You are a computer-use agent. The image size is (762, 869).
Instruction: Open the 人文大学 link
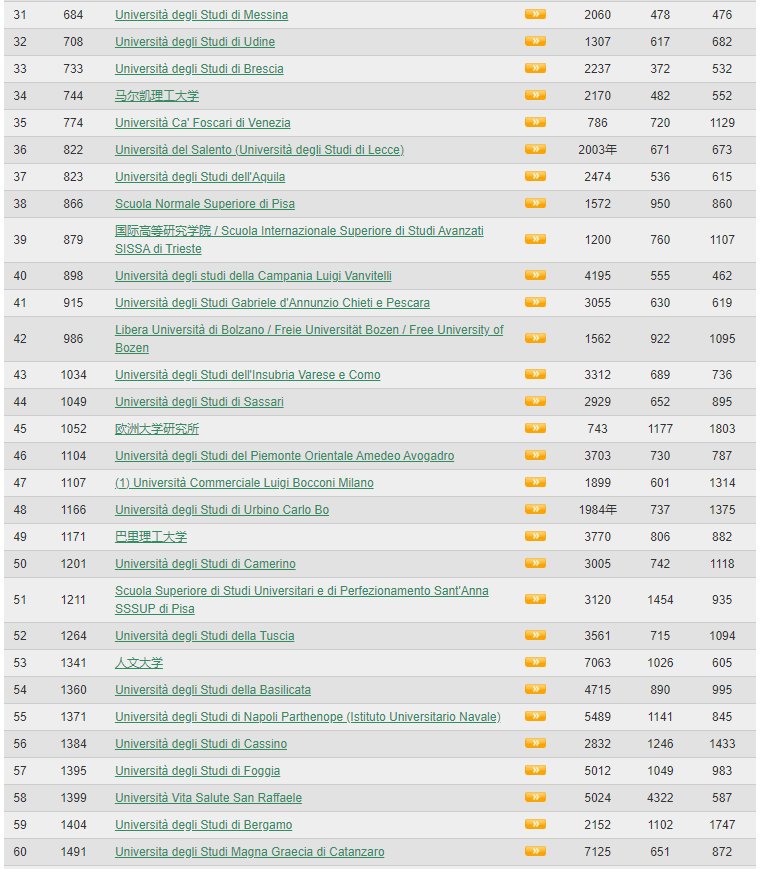pos(139,663)
